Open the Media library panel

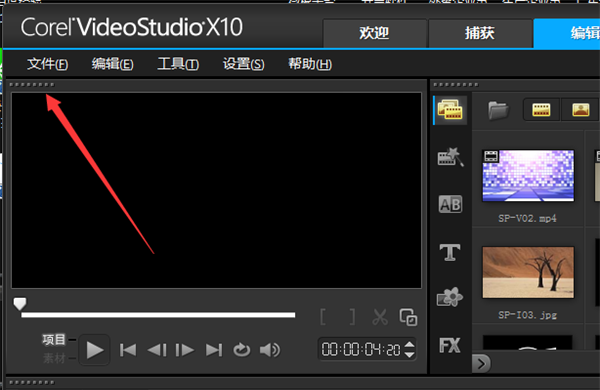450,110
